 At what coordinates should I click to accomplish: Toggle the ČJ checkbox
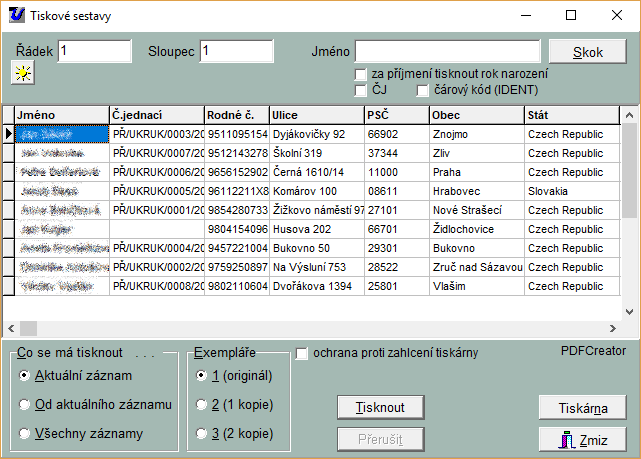point(361,90)
